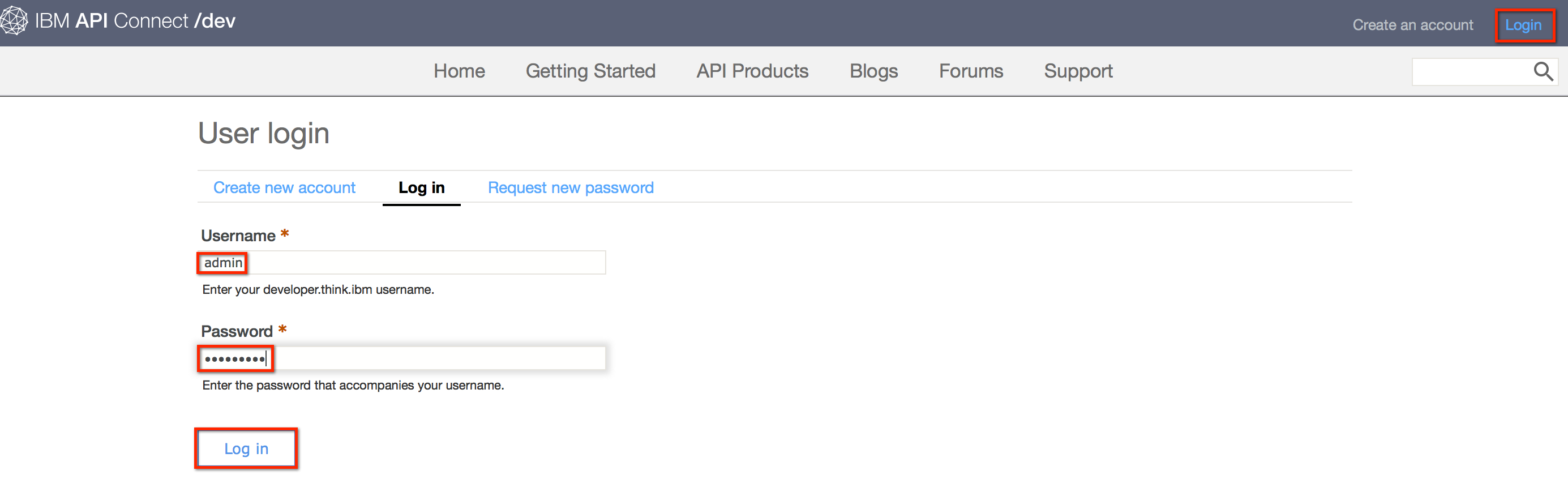This screenshot has width=1568, height=479.
Task: Go to the Home menu item
Action: point(459,71)
